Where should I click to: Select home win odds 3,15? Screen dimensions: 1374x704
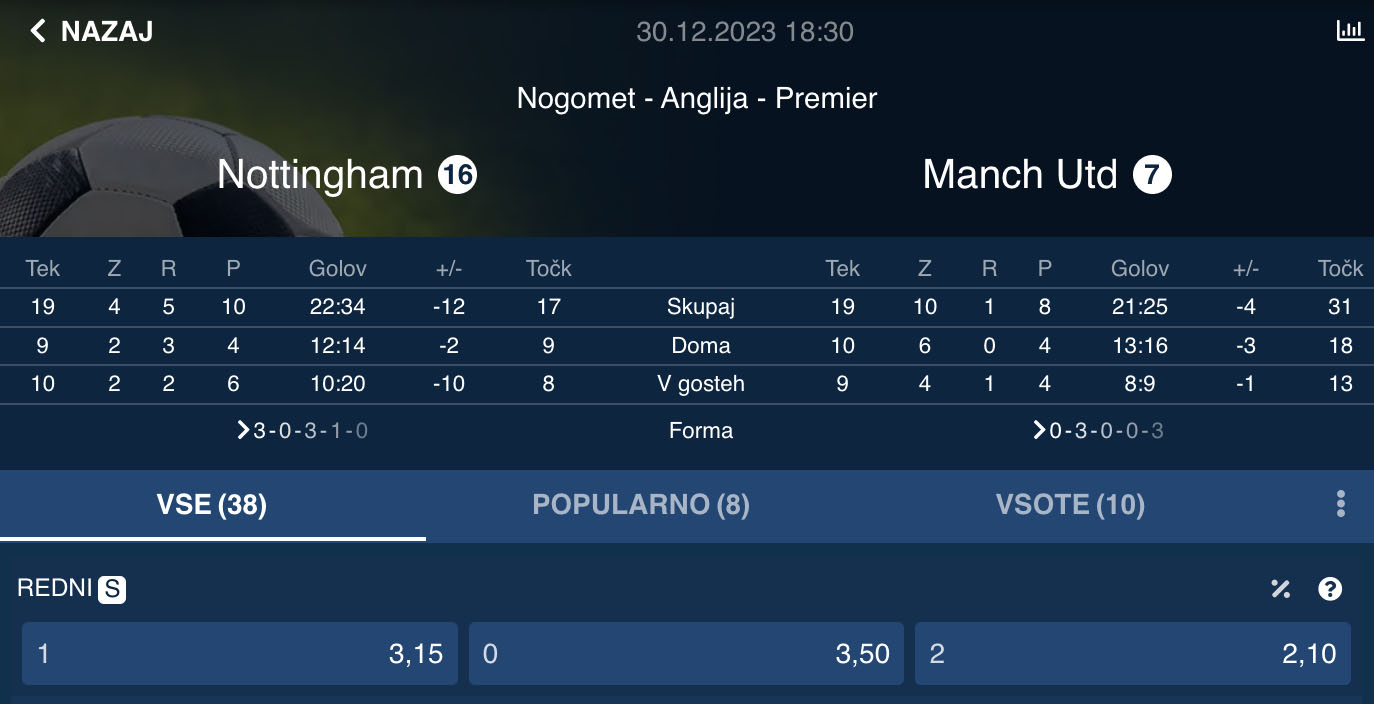240,654
